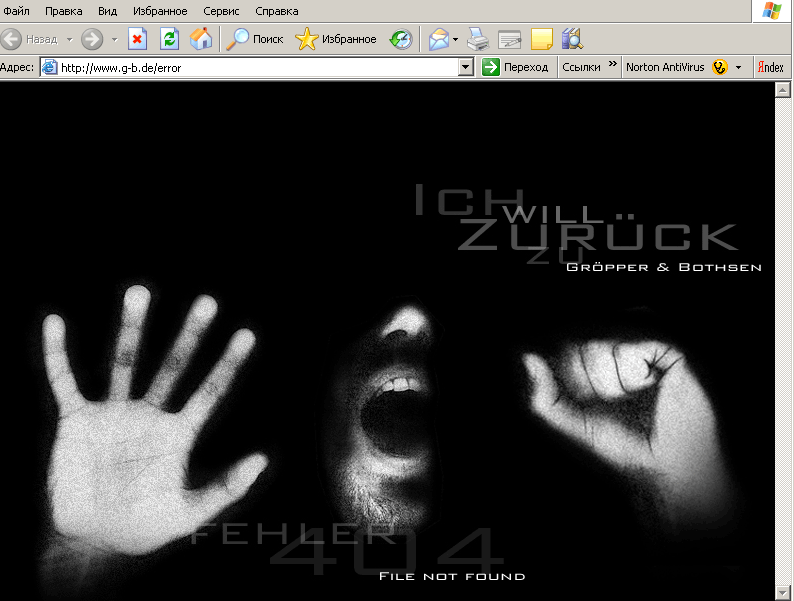Open the Файл menu
Viewport: 794px width, 601px height.
[x=16, y=11]
